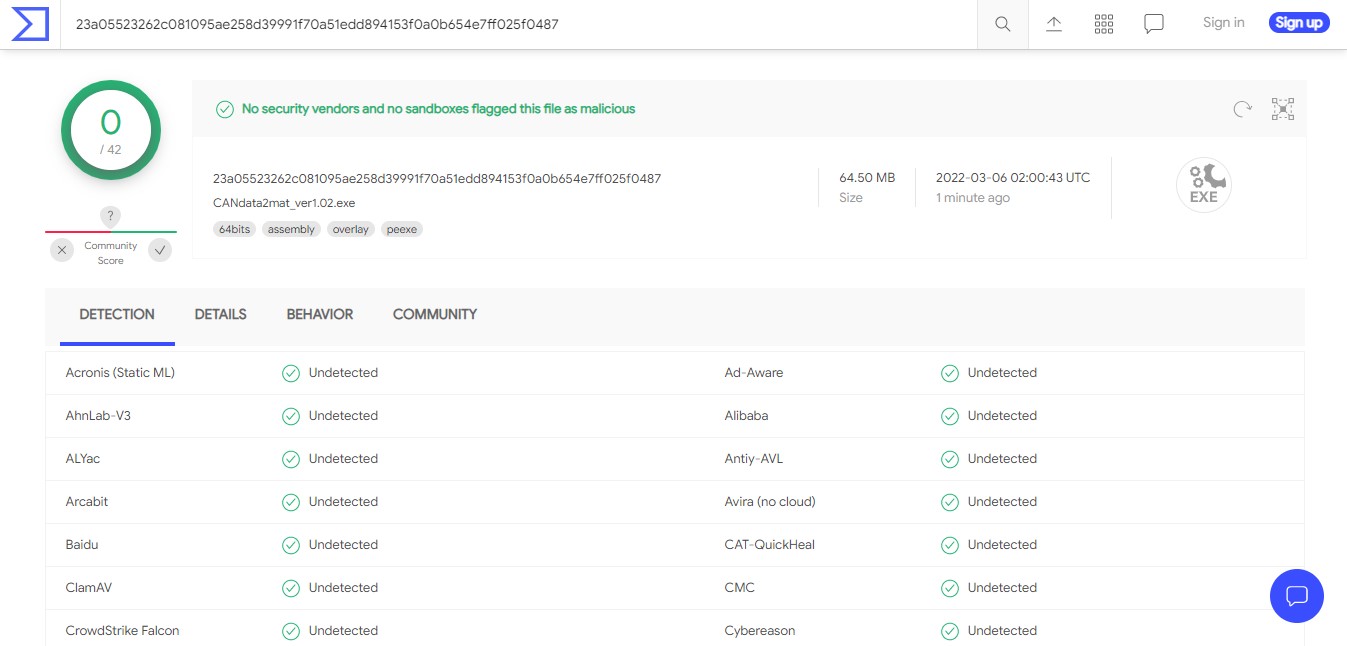Click the green check banner icon
The height and width of the screenshot is (646, 1347).
point(225,109)
